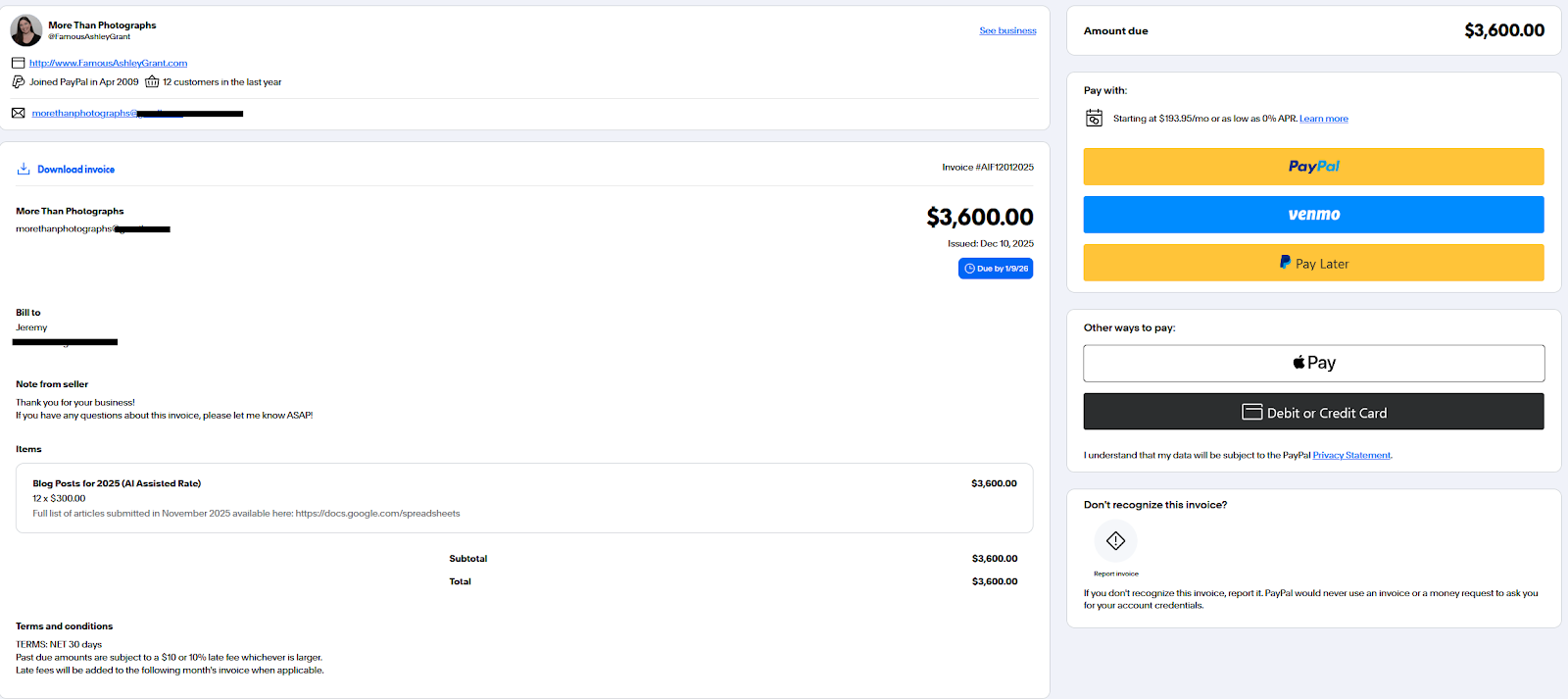The image size is (1568, 699).
Task: Click the Blog Posts for 2025 item title
Action: tap(117, 483)
